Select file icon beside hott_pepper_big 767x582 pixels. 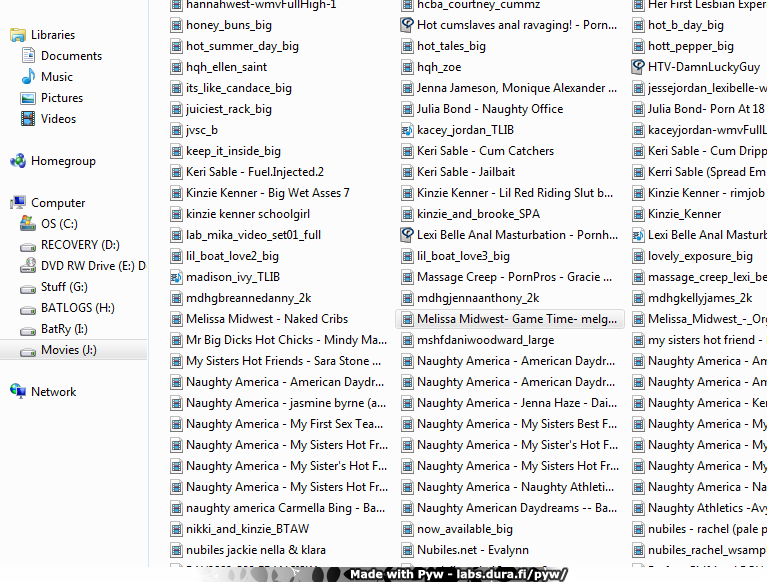click(x=638, y=46)
